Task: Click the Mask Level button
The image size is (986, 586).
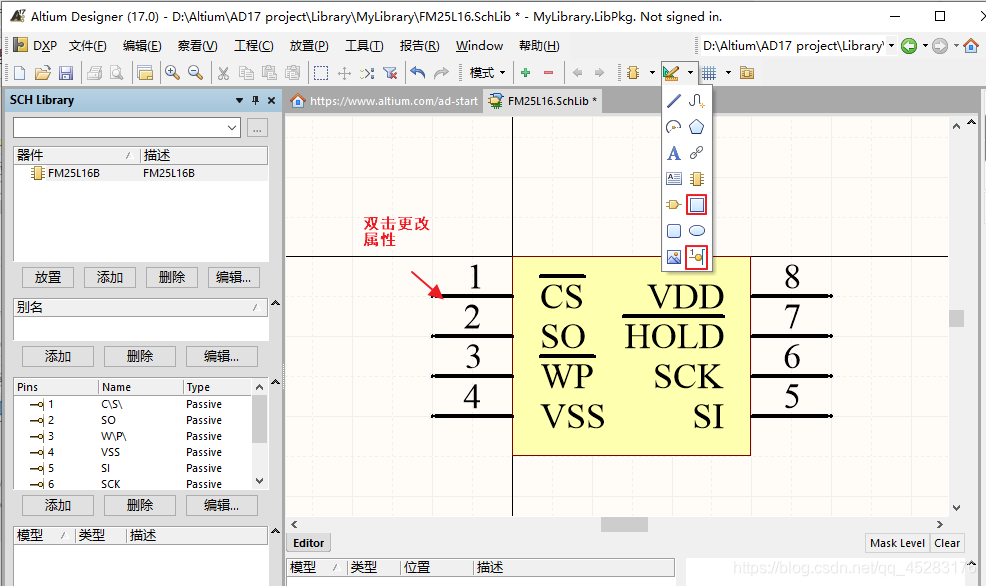Action: point(897,543)
